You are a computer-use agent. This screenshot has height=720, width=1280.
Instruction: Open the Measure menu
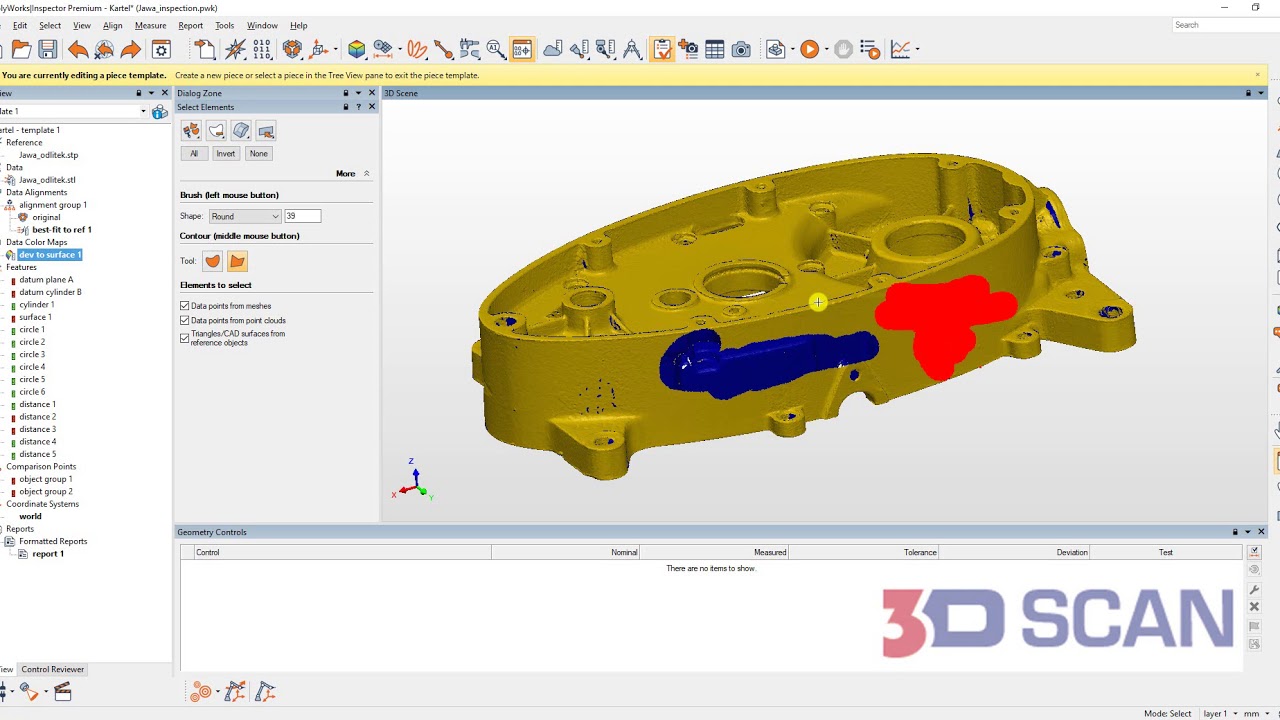click(x=151, y=25)
